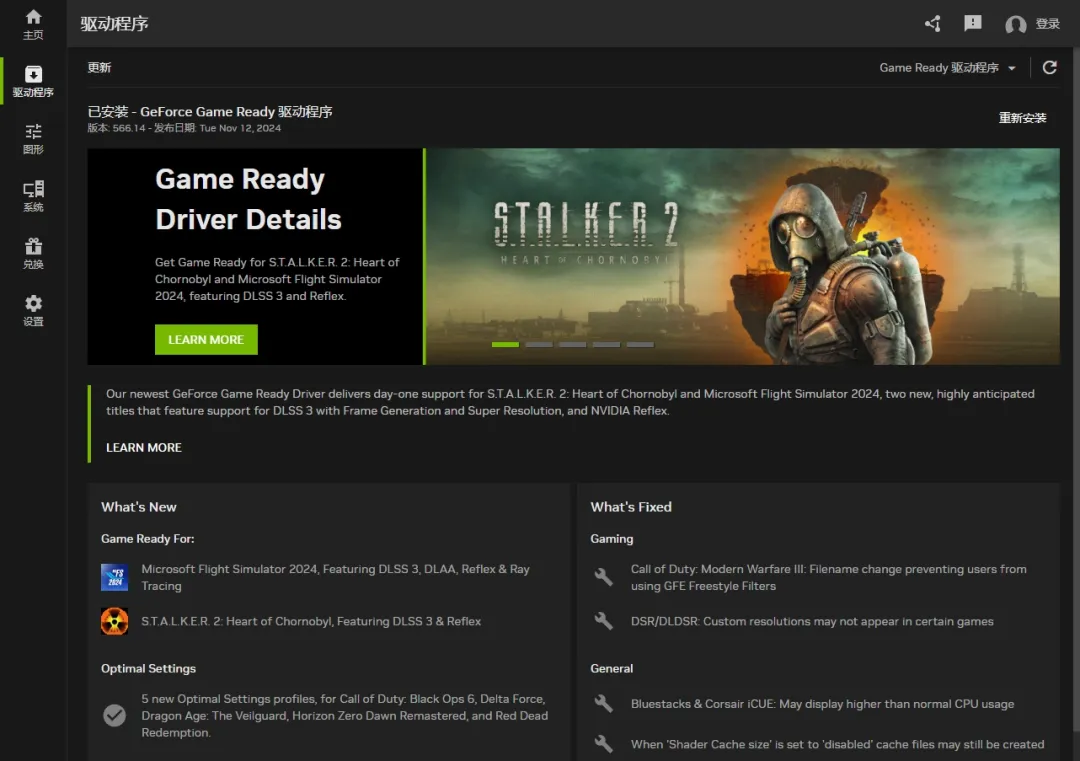The height and width of the screenshot is (761, 1080).
Task: Select the second banner carousel indicator
Action: [x=539, y=344]
